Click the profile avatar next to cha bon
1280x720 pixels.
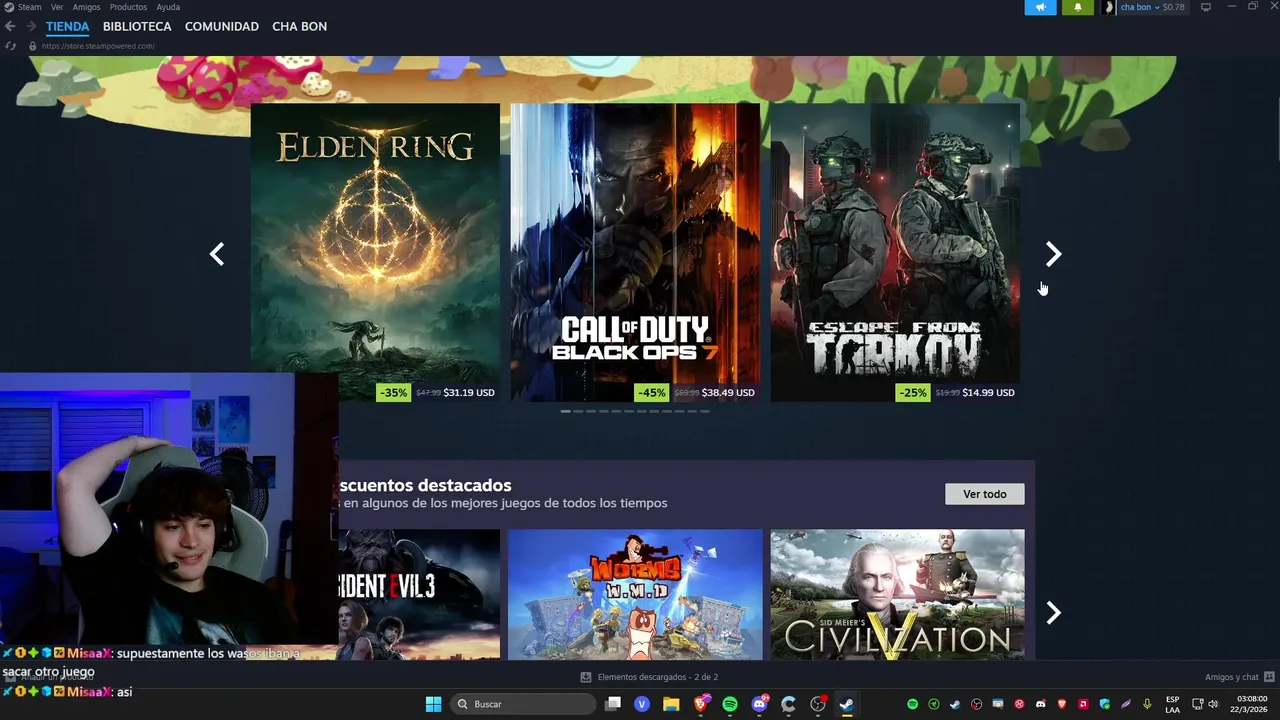[1108, 7]
